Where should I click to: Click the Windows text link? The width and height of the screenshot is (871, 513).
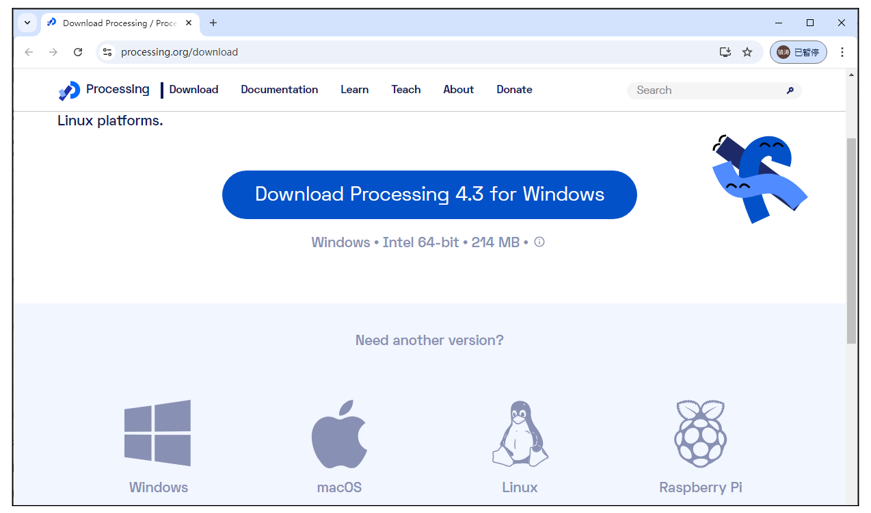click(158, 487)
